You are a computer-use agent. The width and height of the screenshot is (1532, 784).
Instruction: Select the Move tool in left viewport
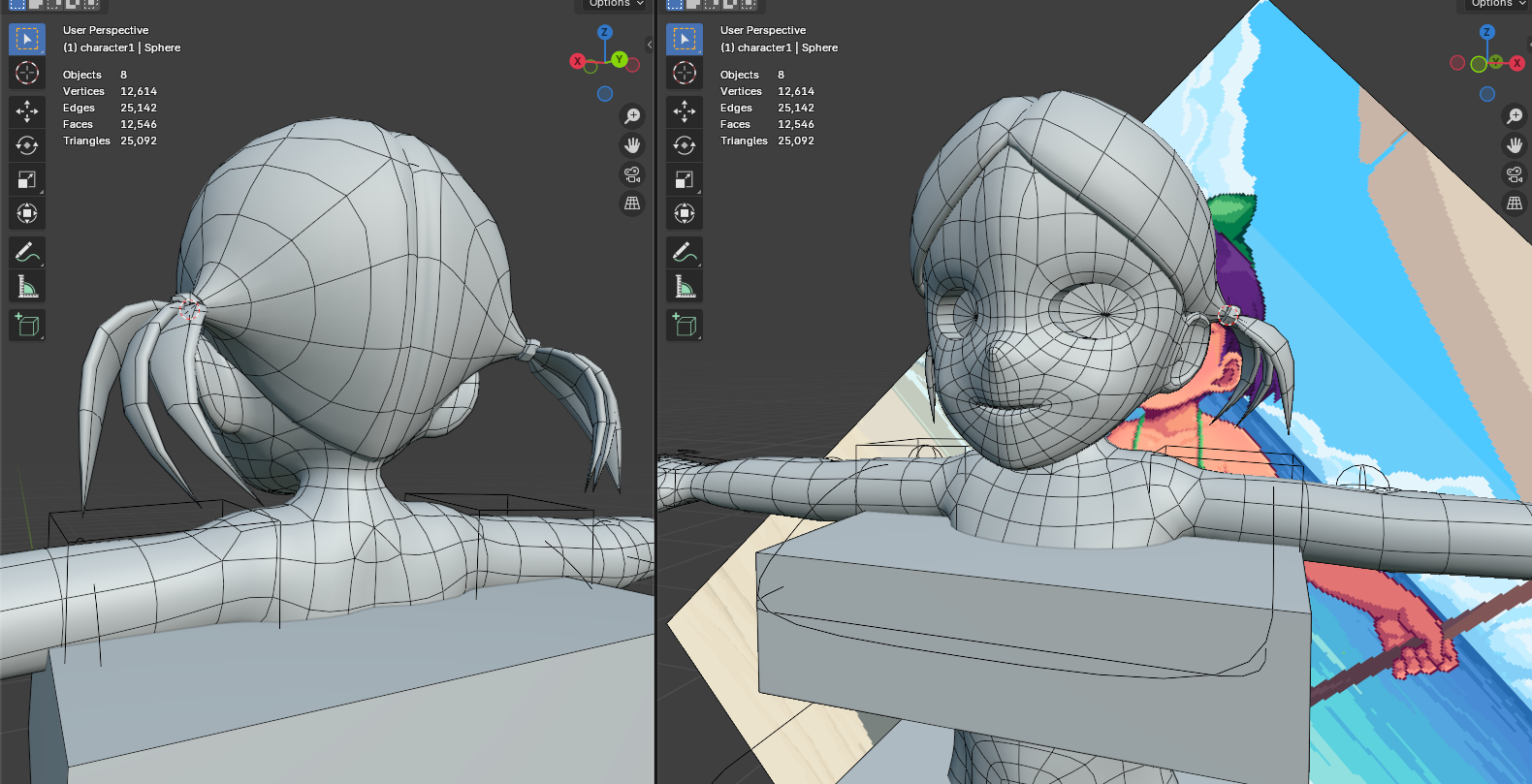click(27, 111)
